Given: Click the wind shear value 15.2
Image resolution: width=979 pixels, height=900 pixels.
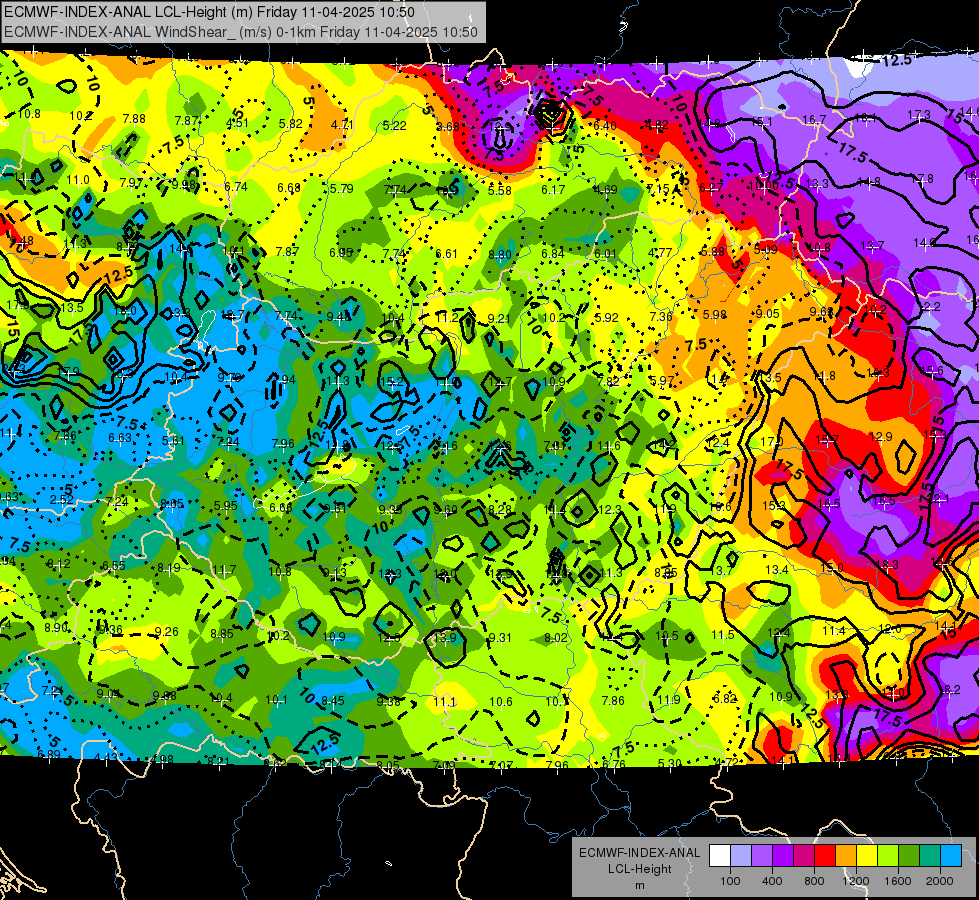Looking at the screenshot, I should tap(391, 381).
